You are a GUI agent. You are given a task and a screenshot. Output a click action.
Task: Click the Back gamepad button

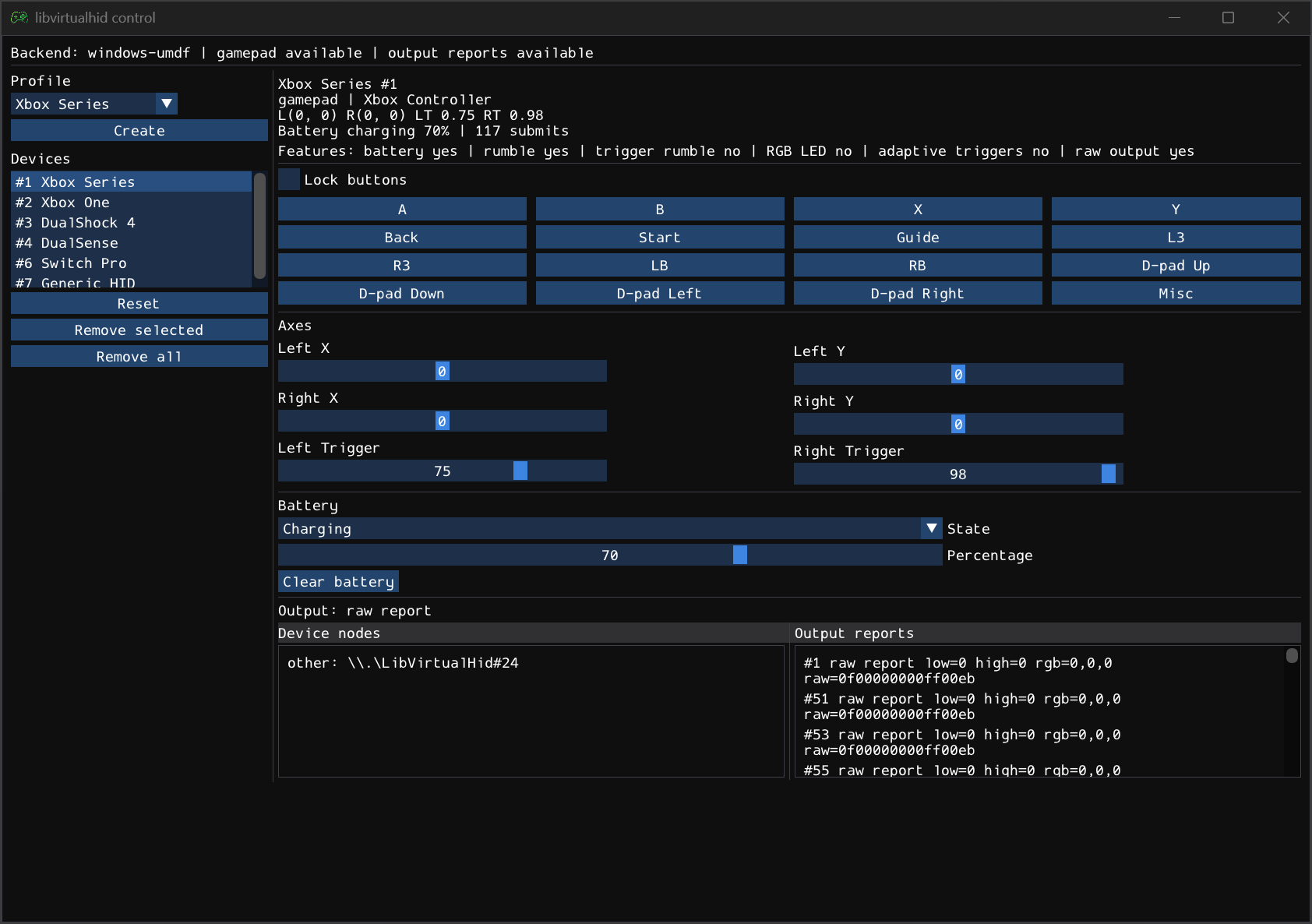point(402,237)
